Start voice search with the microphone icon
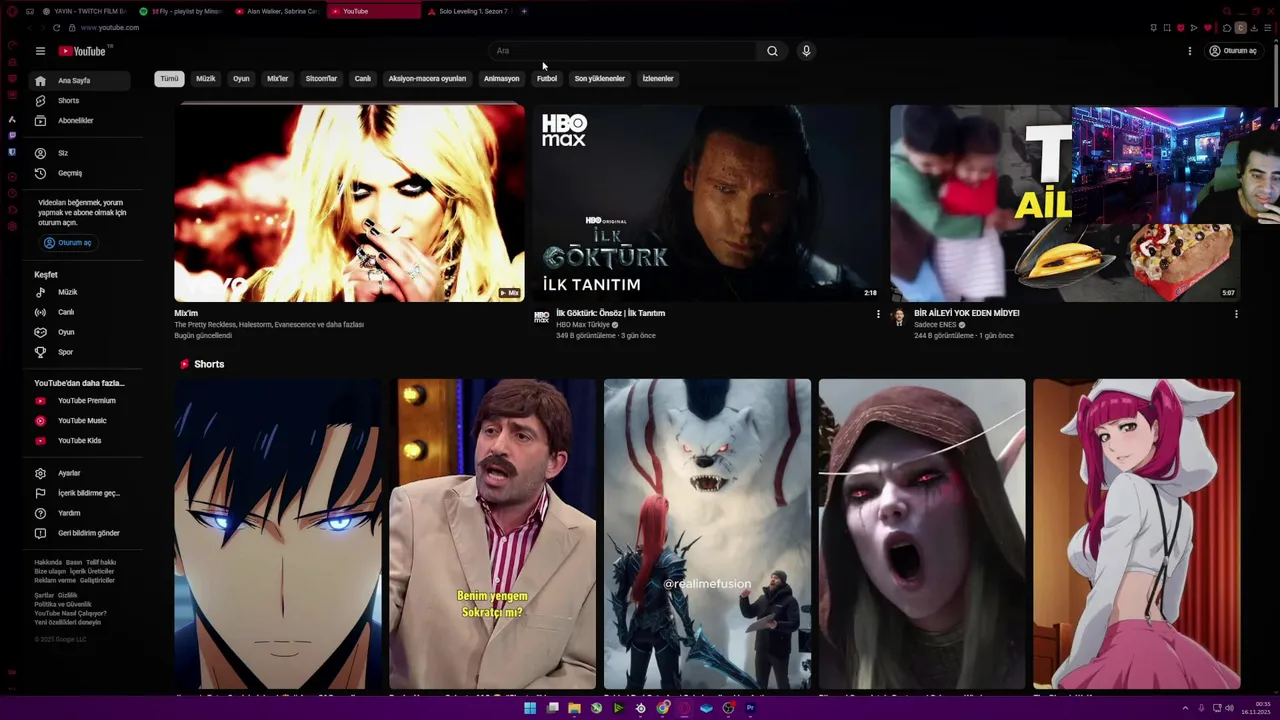 pyautogui.click(x=806, y=51)
